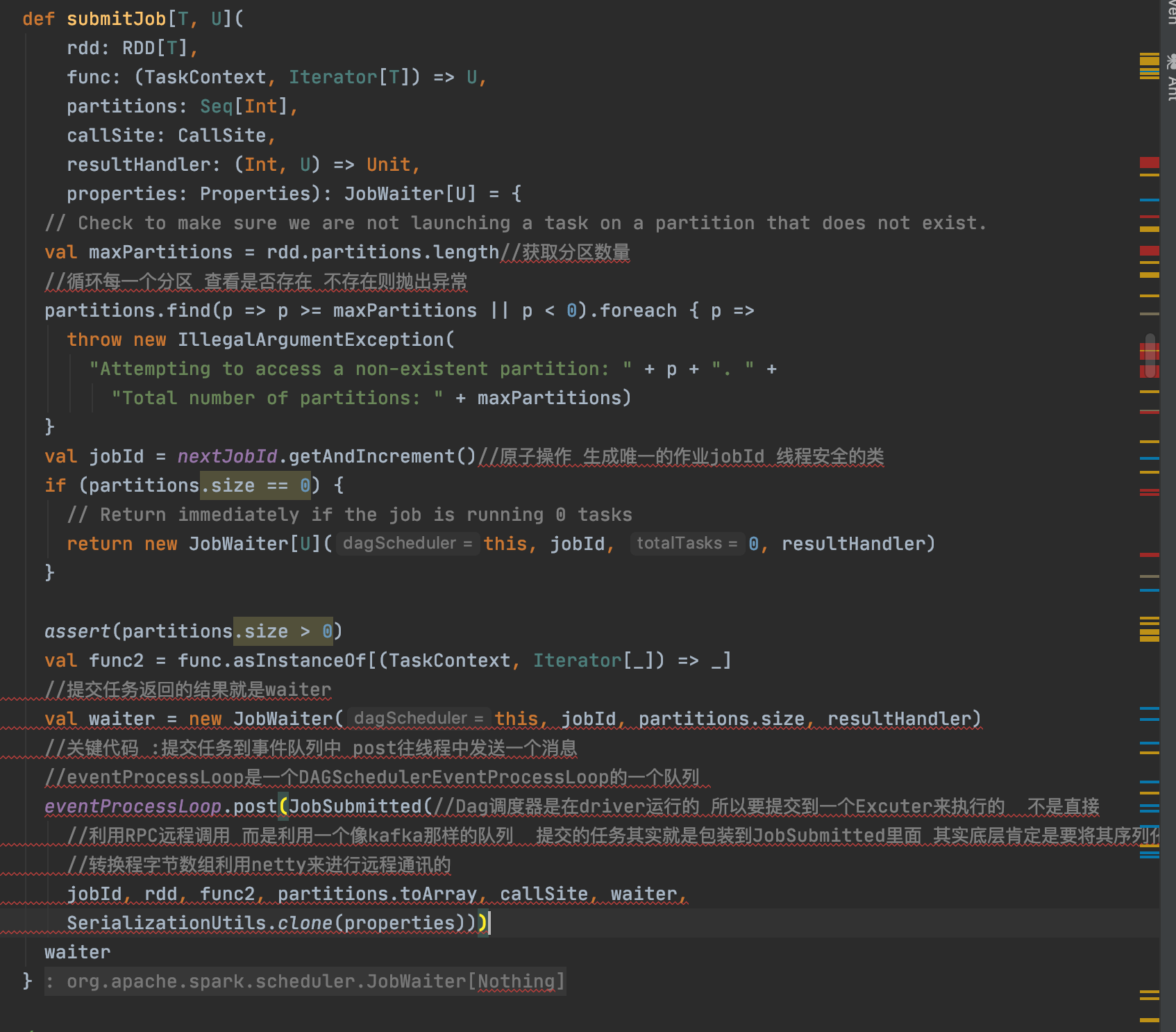Click the editor vertical scrollbar thumb
The height and width of the screenshot is (1032, 1176).
1150,356
